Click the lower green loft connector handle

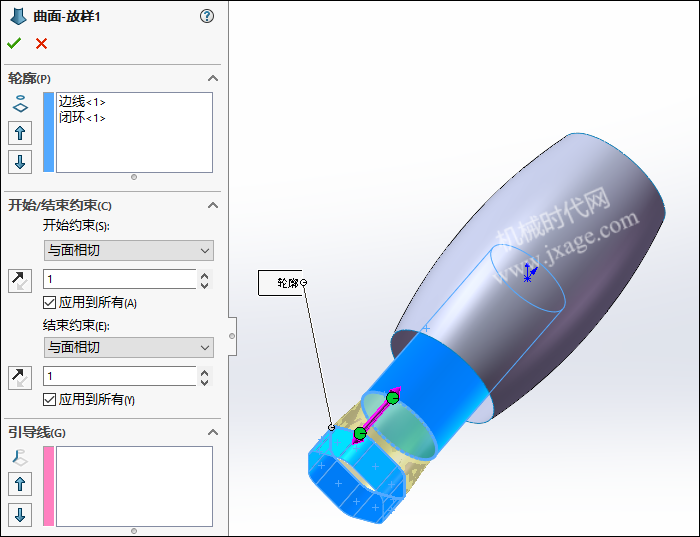coord(360,433)
